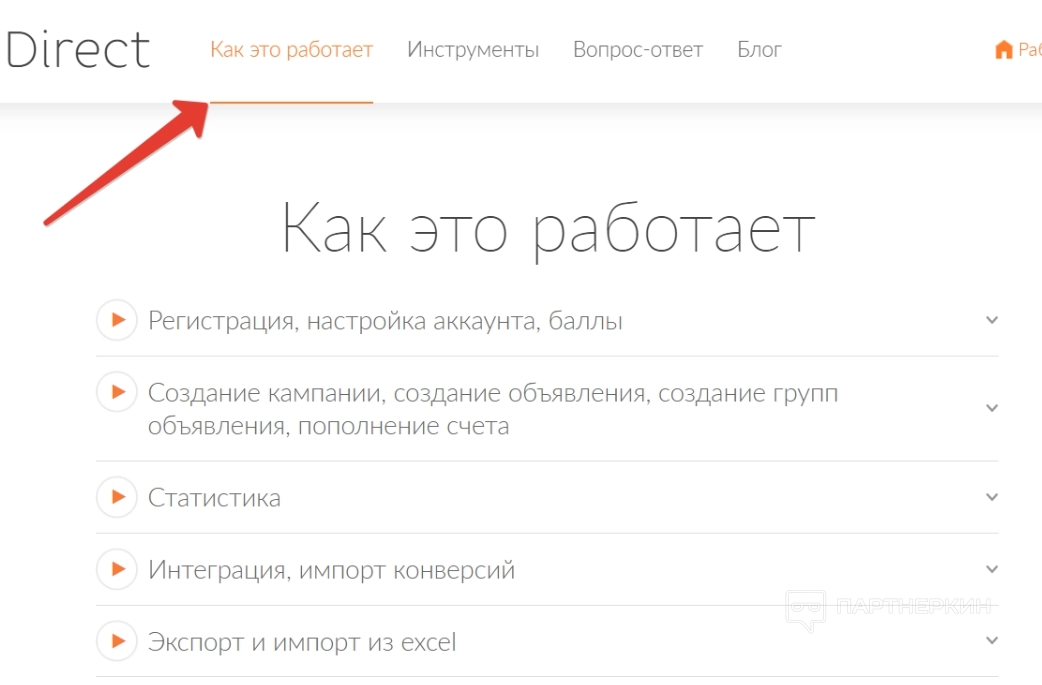Play video for 'Экспорт и импорт из excel'

point(117,641)
